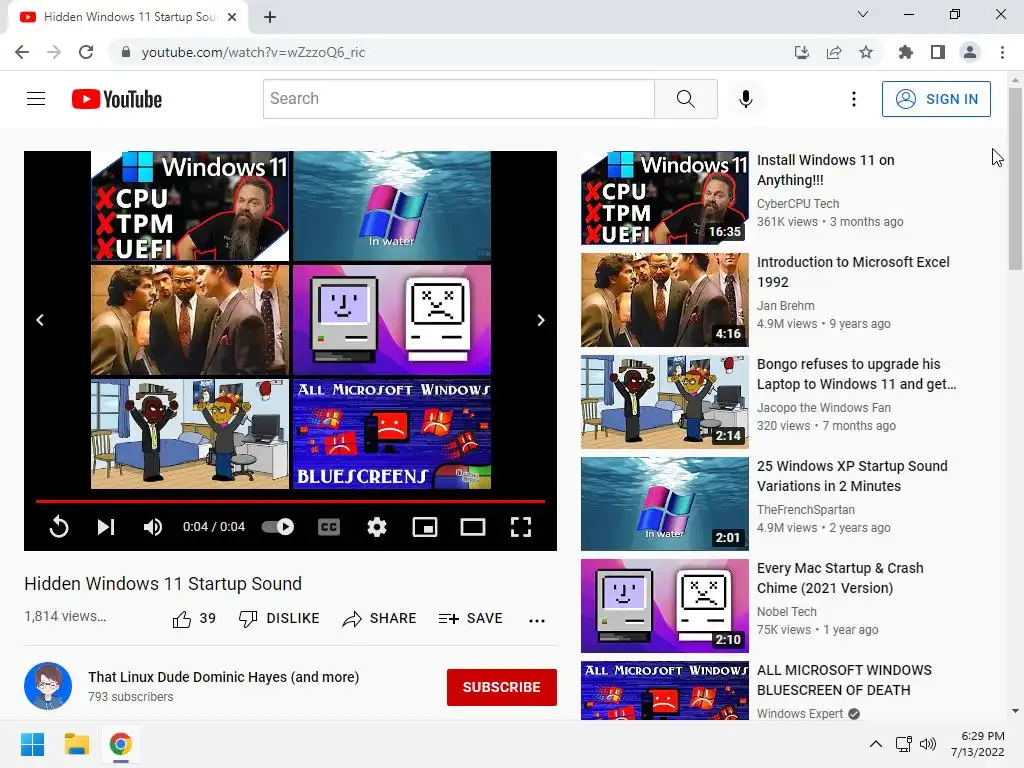This screenshot has height=768, width=1024.
Task: Switch to theater mode
Action: (x=473, y=526)
